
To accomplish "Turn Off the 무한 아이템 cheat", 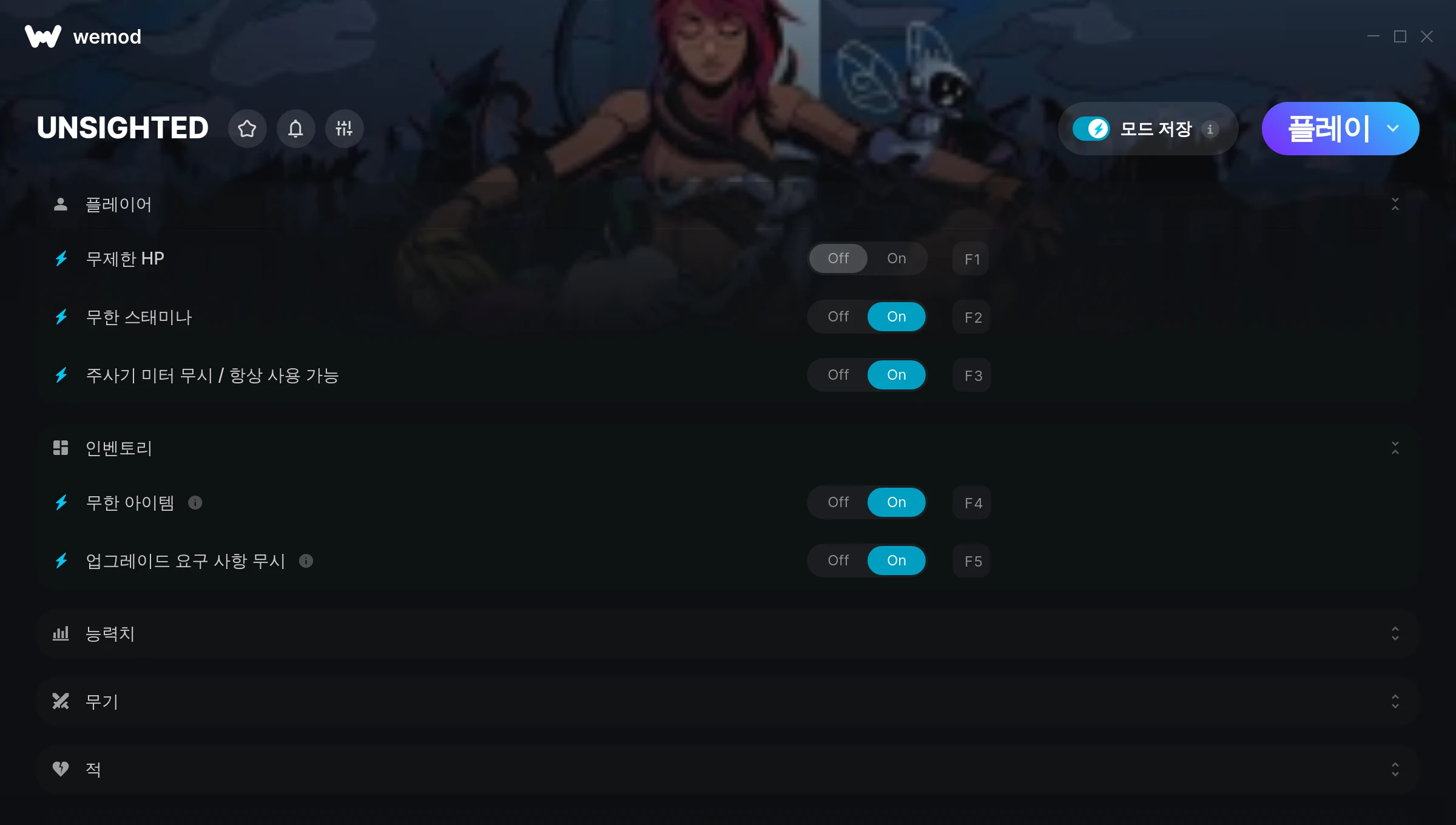I will point(838,502).
